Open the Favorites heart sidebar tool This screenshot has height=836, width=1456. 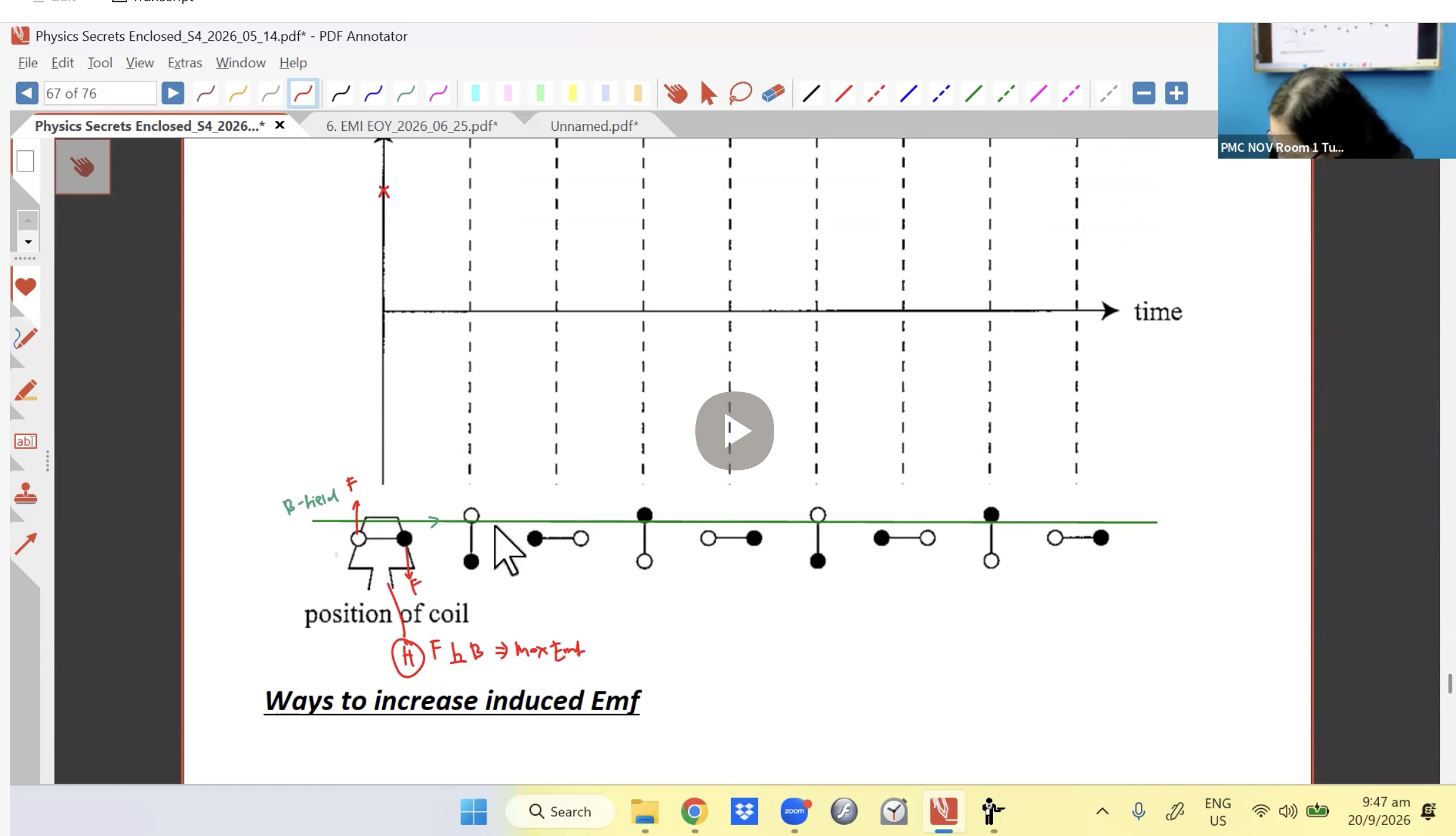(x=25, y=287)
